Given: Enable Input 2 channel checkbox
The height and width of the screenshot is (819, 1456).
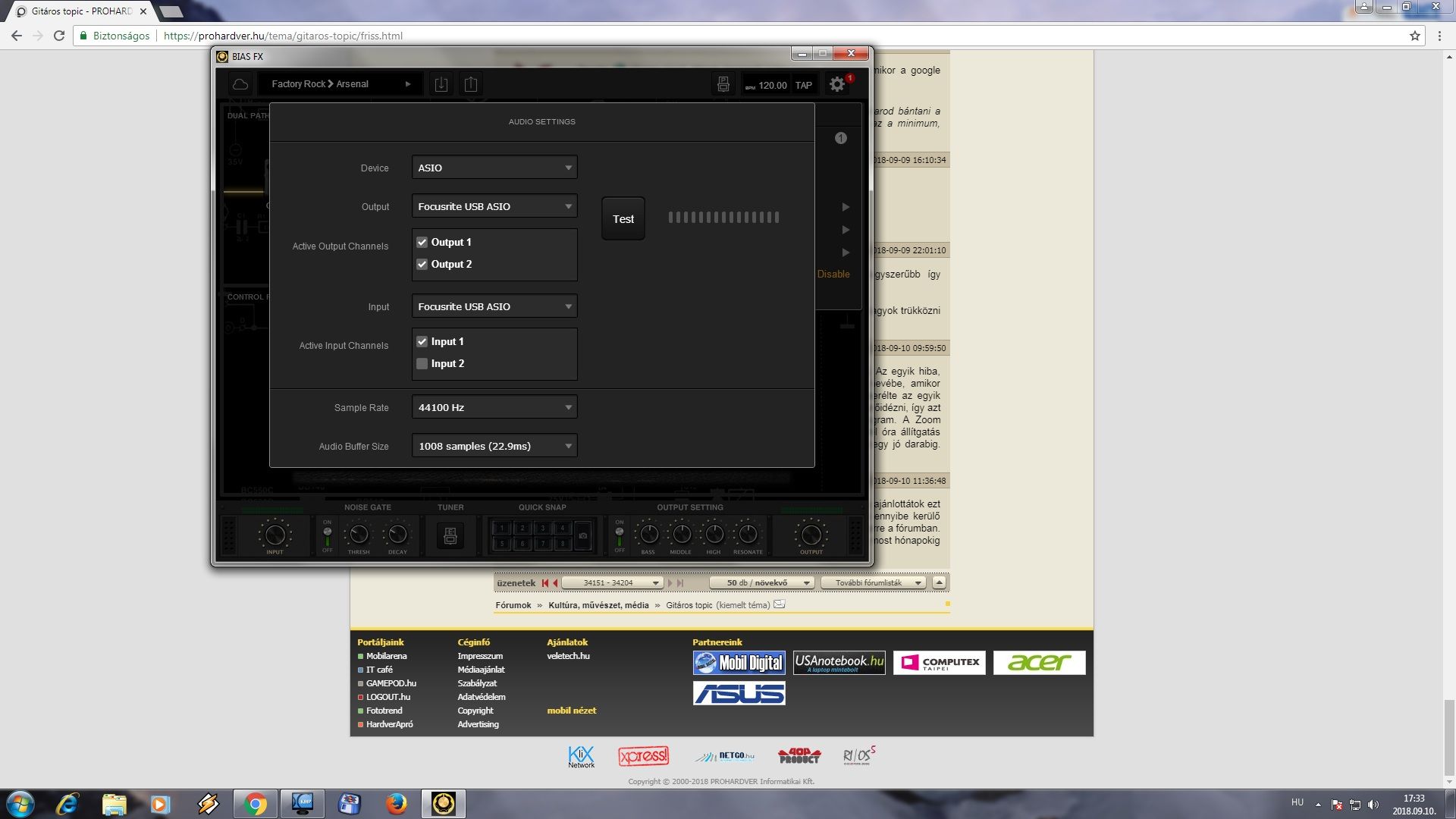Looking at the screenshot, I should (x=422, y=364).
